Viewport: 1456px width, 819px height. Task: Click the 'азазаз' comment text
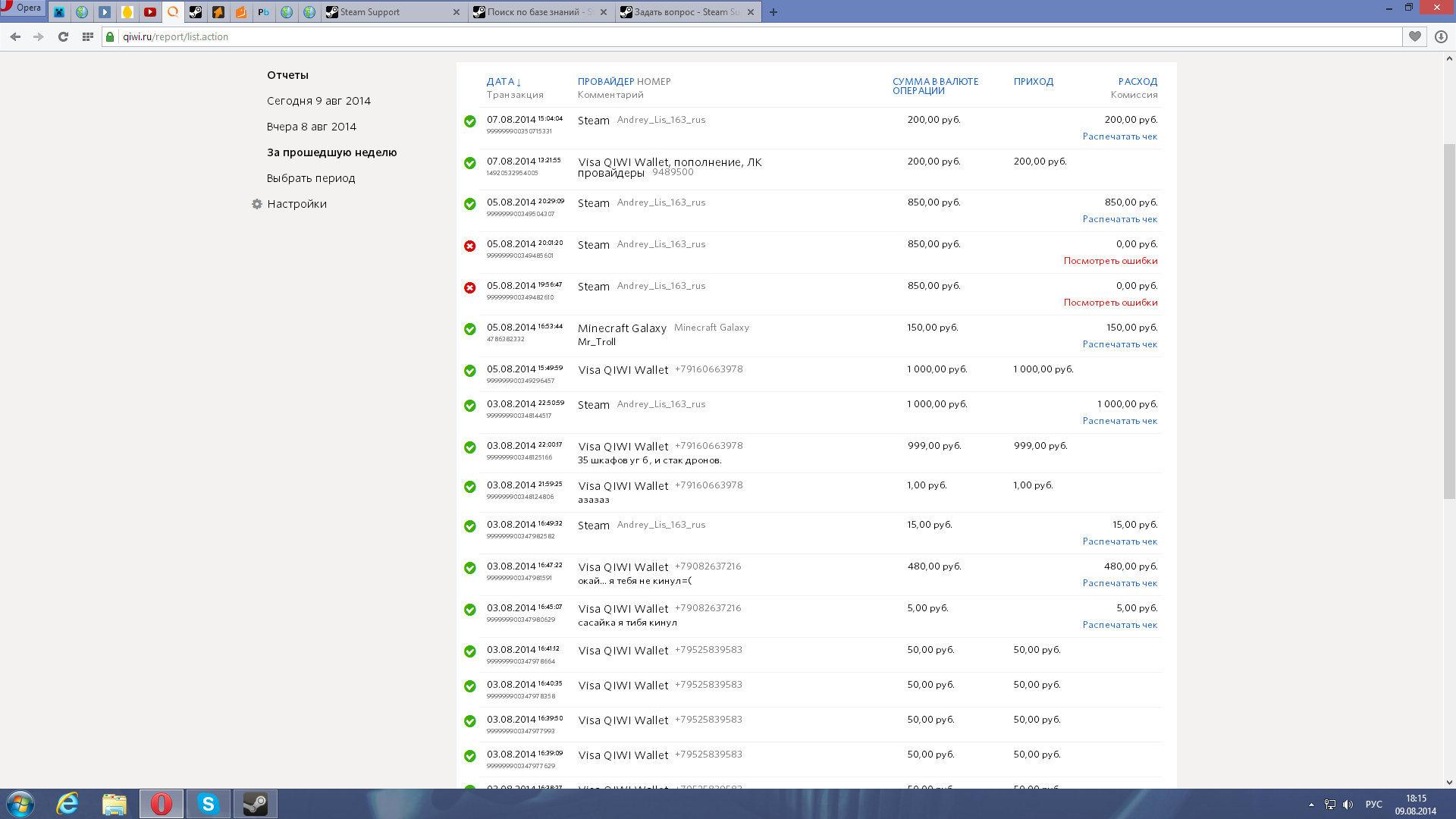[594, 500]
